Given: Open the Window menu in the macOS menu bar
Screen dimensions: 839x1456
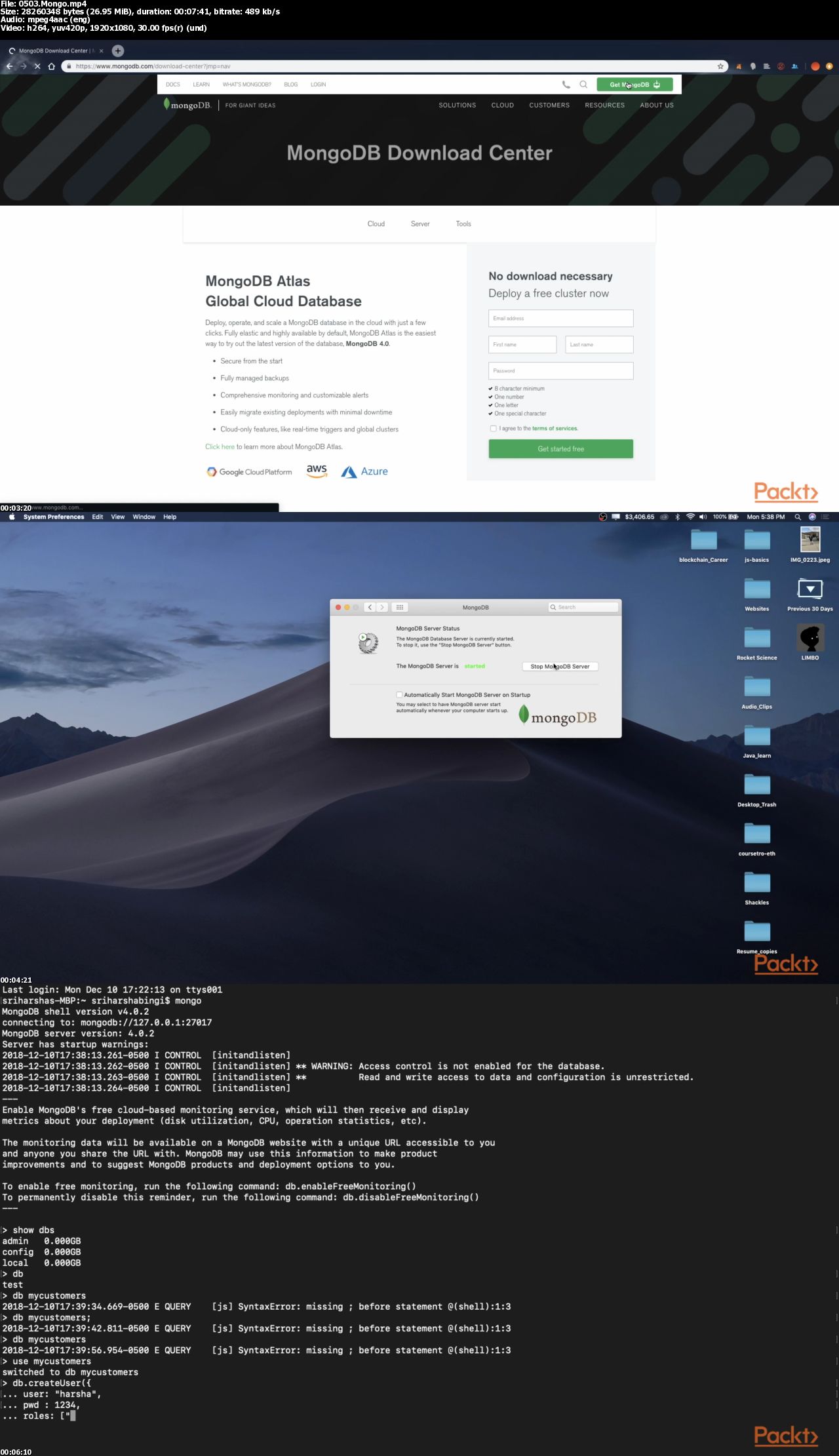Looking at the screenshot, I should 144,517.
